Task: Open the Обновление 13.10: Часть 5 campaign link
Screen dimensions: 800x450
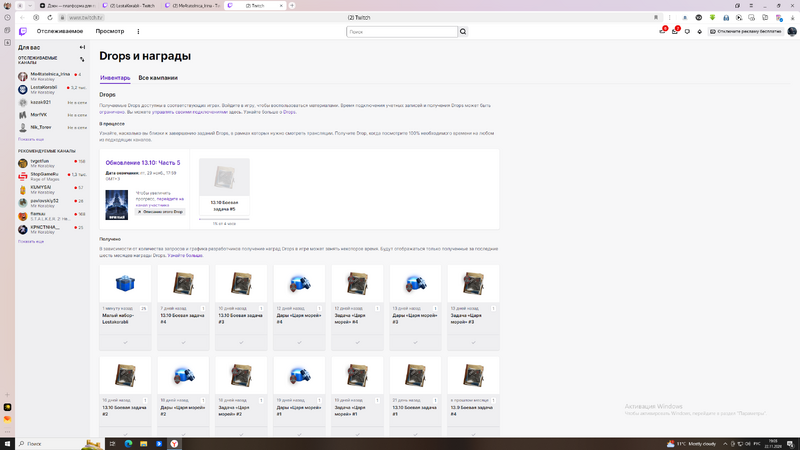Action: pyautogui.click(x=143, y=163)
